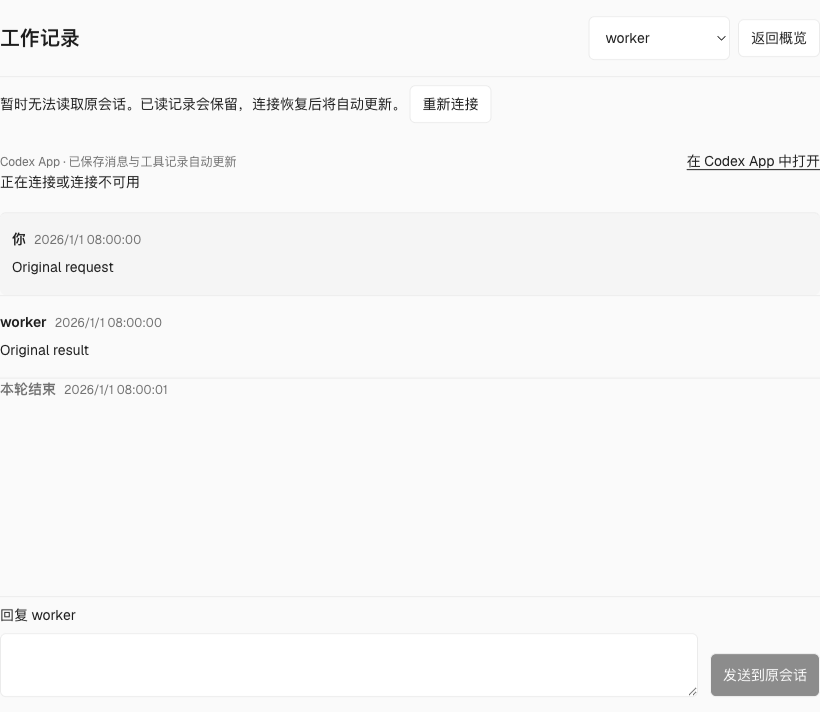Click the 'Original result' message text

coord(44,350)
